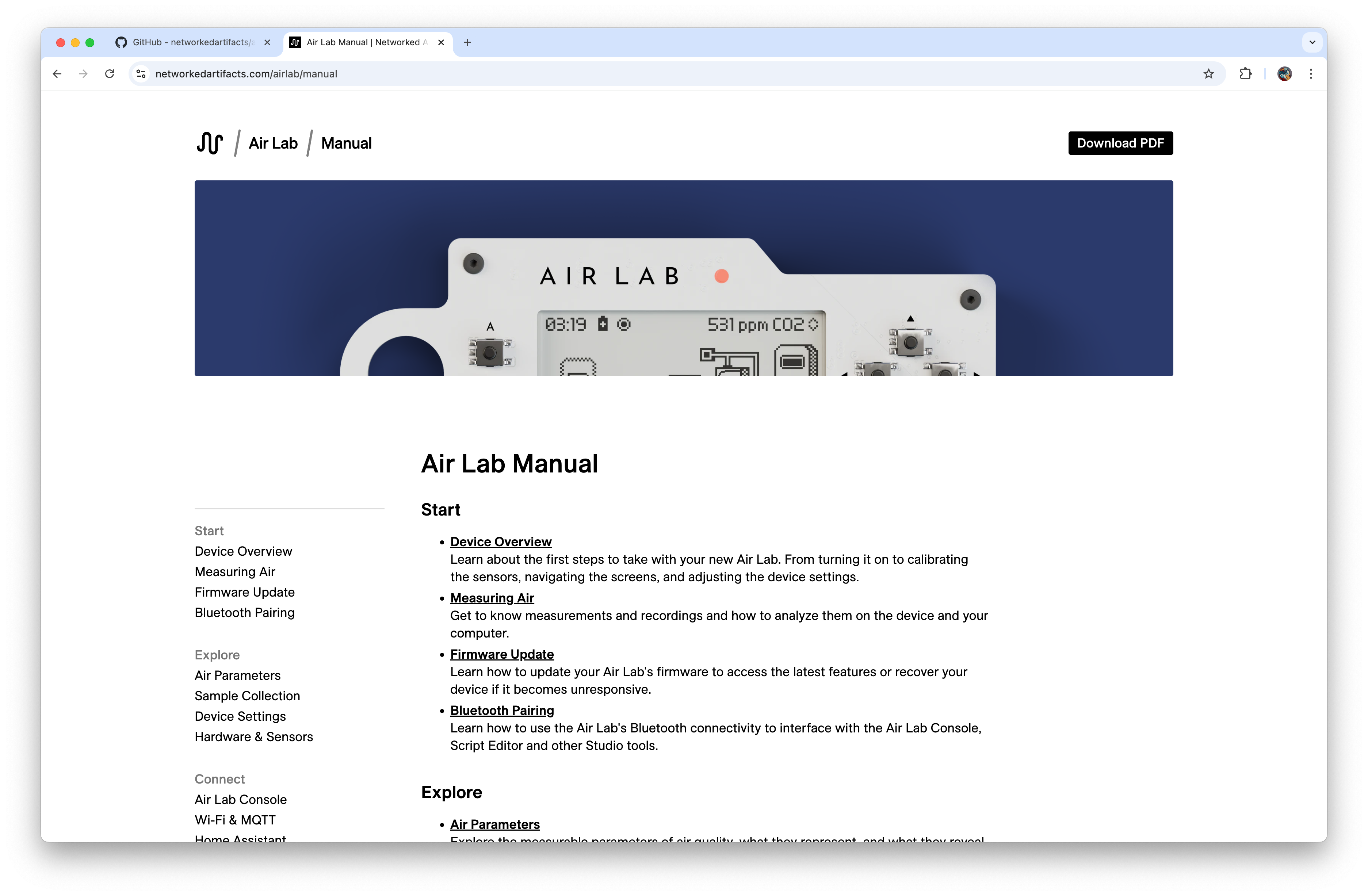Image resolution: width=1368 pixels, height=896 pixels.
Task: Open Chrome three-dot menu
Action: [1311, 73]
